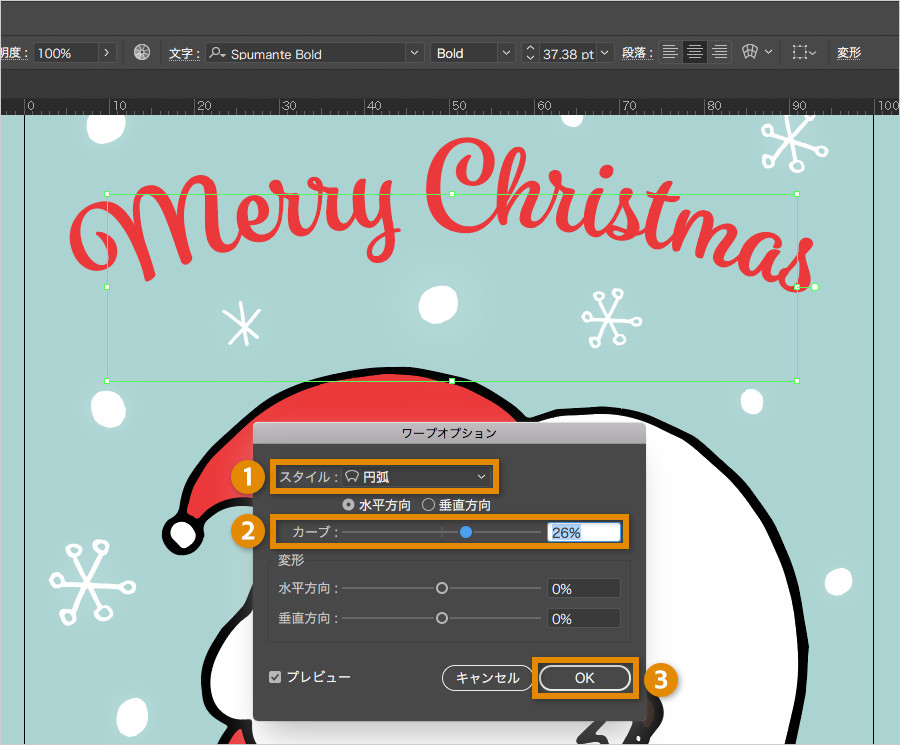Open the 文字 character panel link

pyautogui.click(x=184, y=53)
